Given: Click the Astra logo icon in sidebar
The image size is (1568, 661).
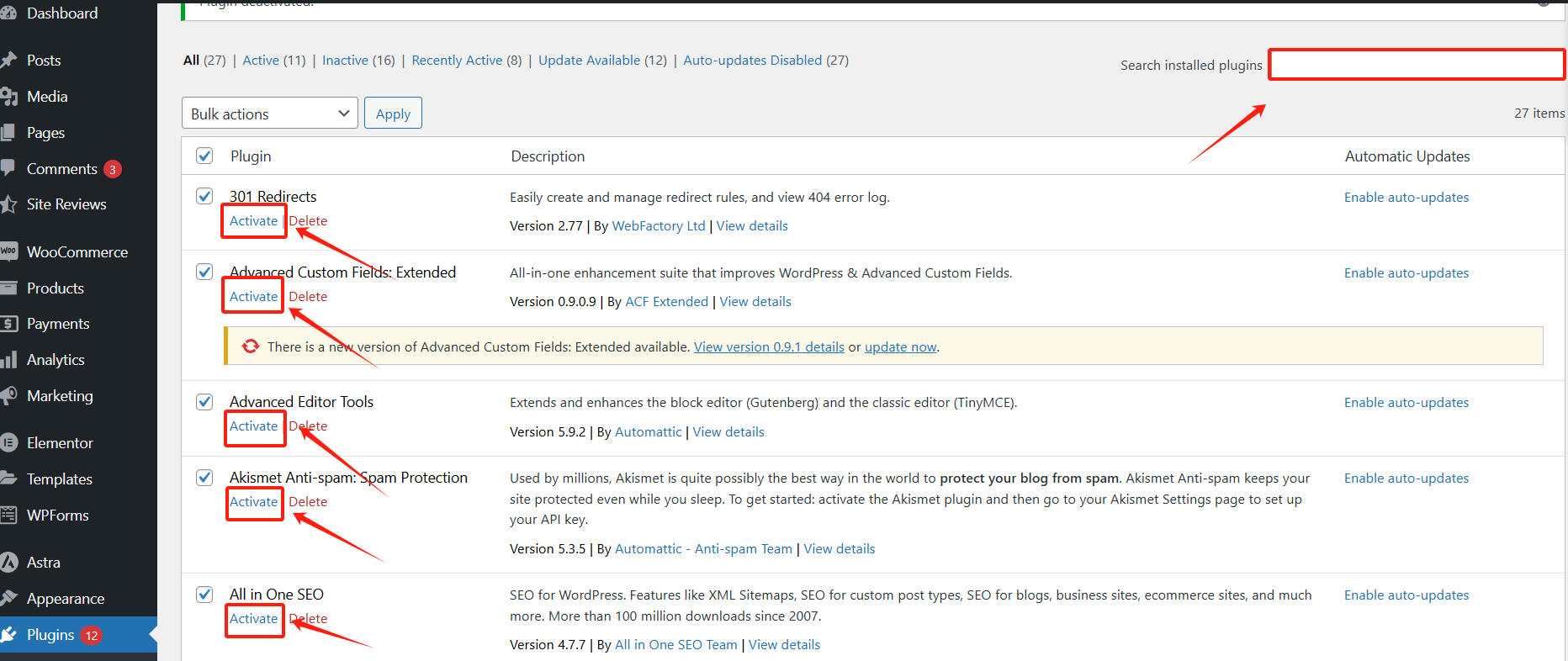Looking at the screenshot, I should click(x=8, y=562).
